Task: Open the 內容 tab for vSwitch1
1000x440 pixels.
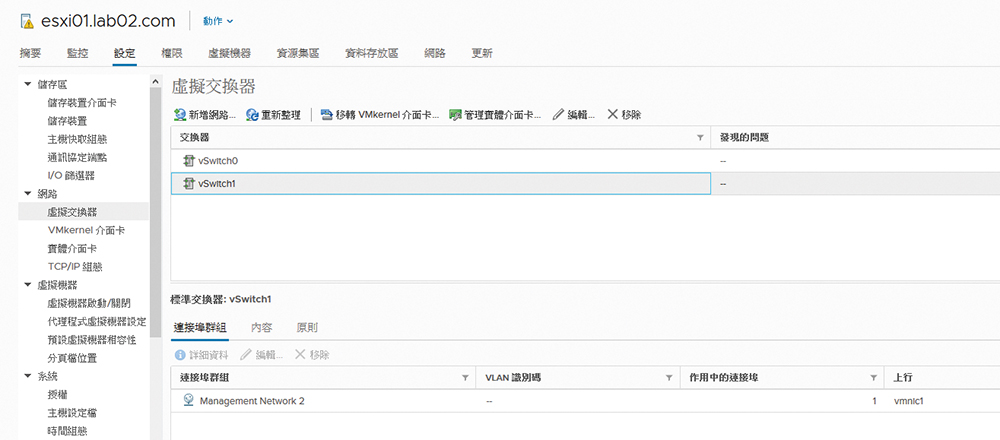Action: pyautogui.click(x=261, y=328)
